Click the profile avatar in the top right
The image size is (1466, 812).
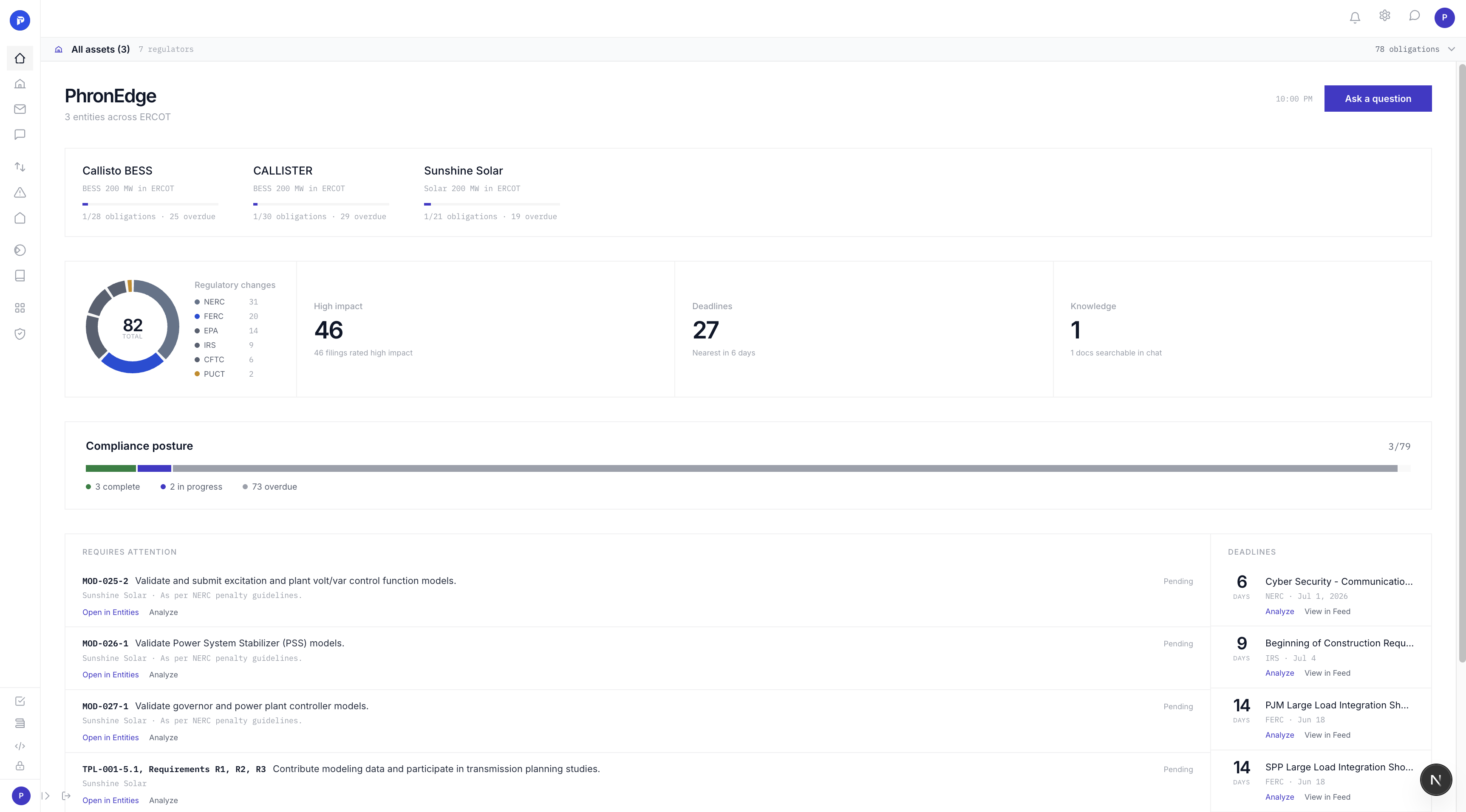pyautogui.click(x=1444, y=18)
